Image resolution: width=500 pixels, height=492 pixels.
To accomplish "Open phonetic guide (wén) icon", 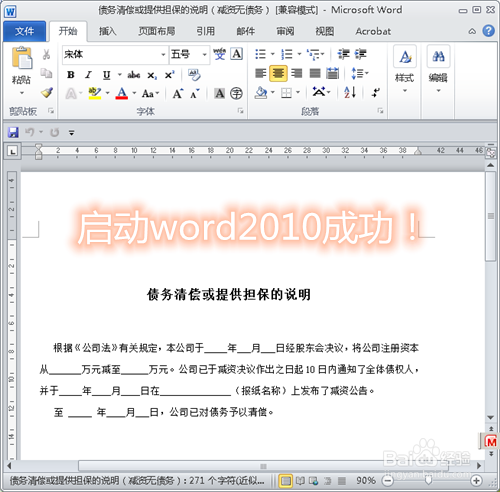I will click(219, 54).
